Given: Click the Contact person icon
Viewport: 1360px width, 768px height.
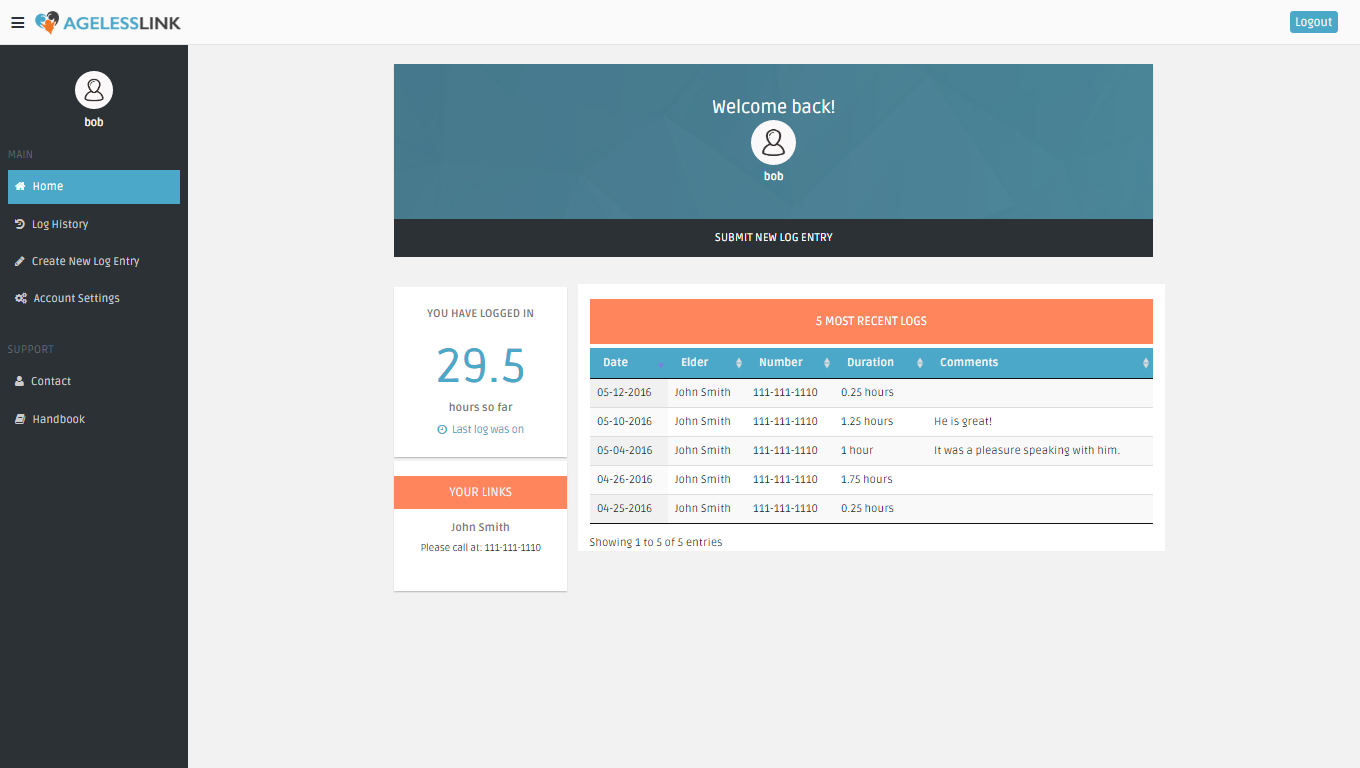Looking at the screenshot, I should tap(20, 381).
